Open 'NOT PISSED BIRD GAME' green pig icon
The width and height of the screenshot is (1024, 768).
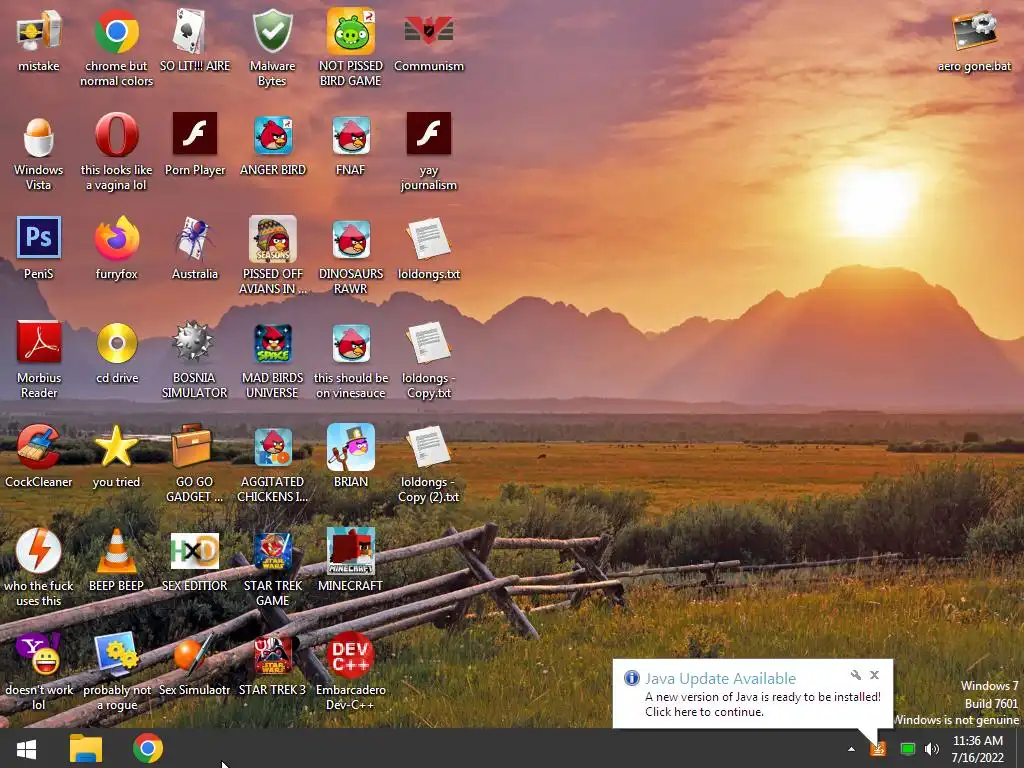click(351, 31)
